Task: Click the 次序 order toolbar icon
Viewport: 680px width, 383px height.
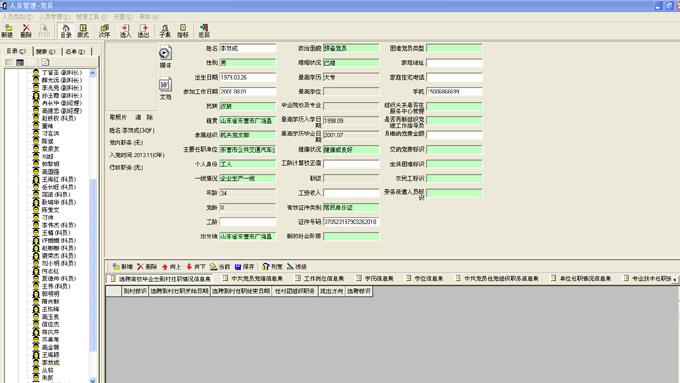Action: (105, 31)
